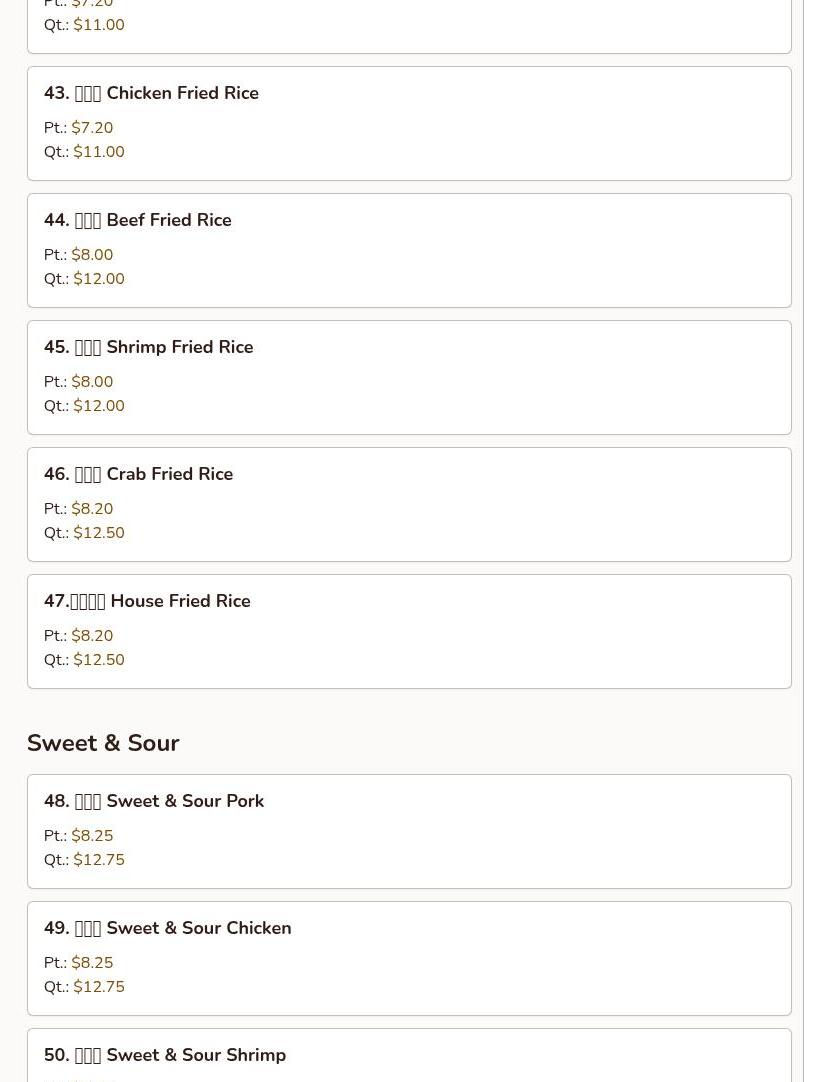
Task: Choose Crab Fried Rice pint price $8.20
Action: click(92, 509)
